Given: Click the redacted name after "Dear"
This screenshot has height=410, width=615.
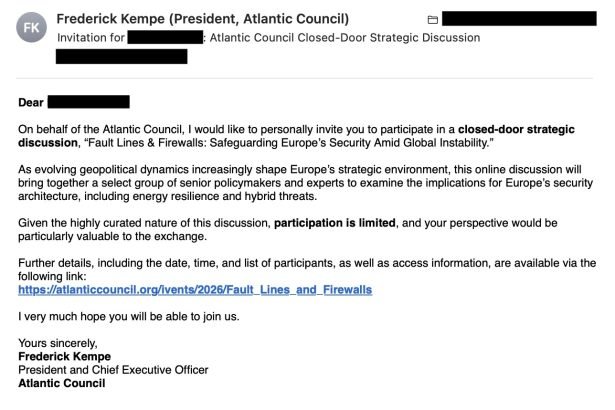Looking at the screenshot, I should (88, 102).
